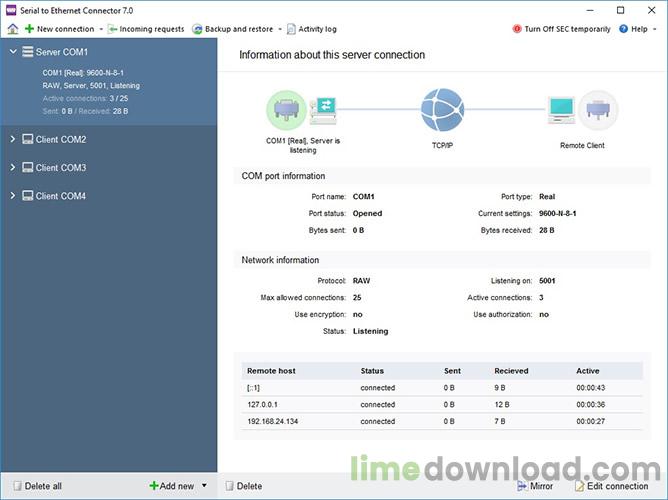Open the New connection dropdown arrow

[101, 29]
